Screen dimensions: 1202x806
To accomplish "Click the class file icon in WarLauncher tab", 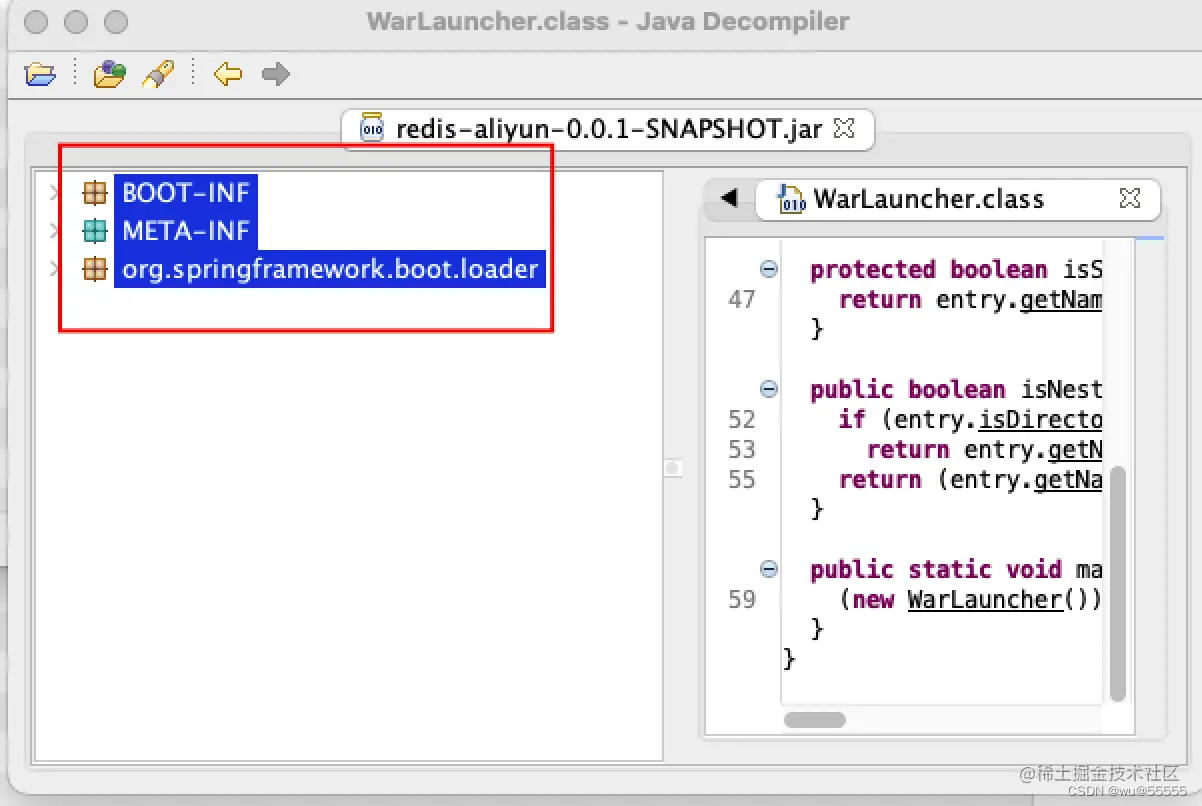I will [x=791, y=198].
